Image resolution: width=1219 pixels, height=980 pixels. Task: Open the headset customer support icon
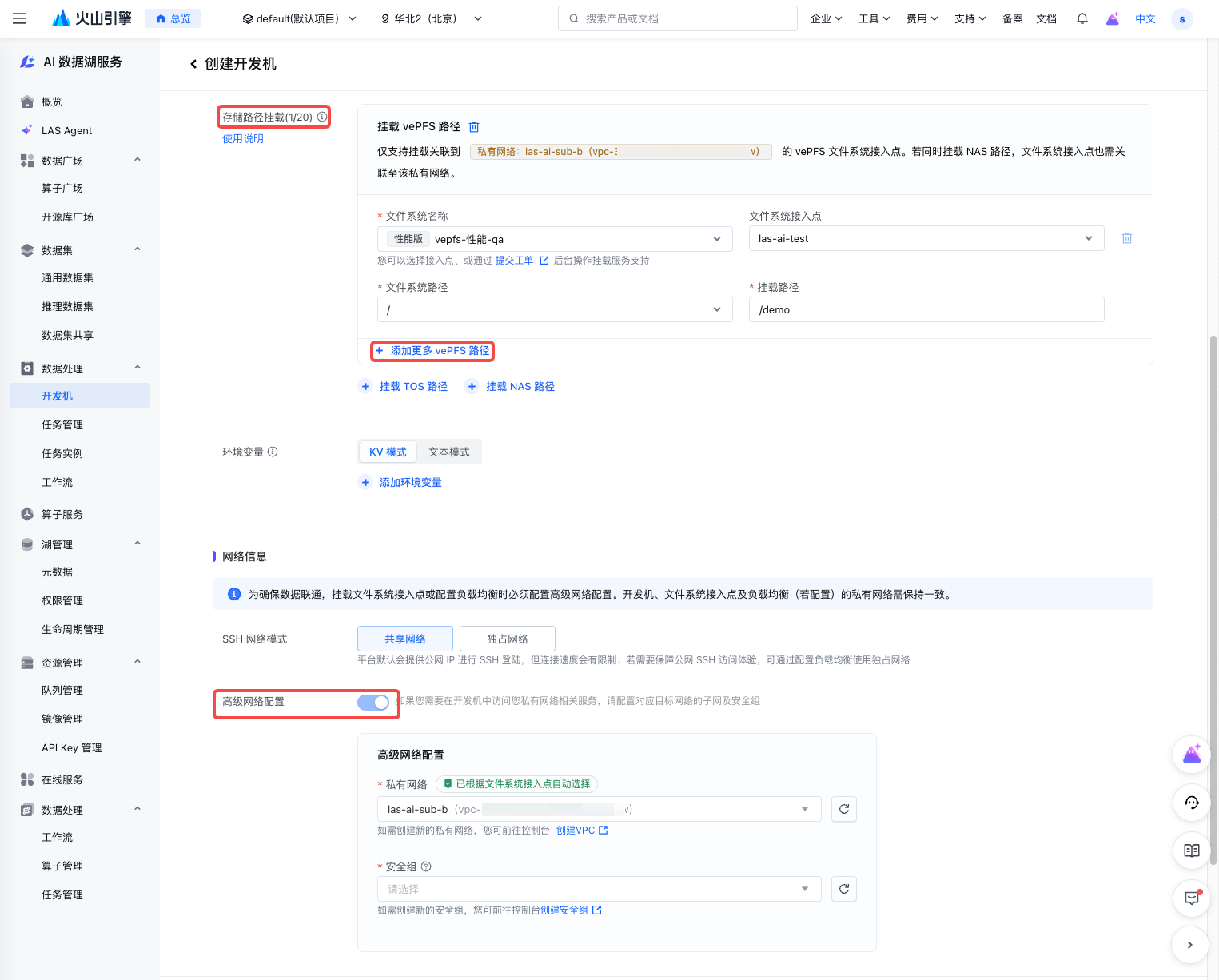[x=1191, y=803]
